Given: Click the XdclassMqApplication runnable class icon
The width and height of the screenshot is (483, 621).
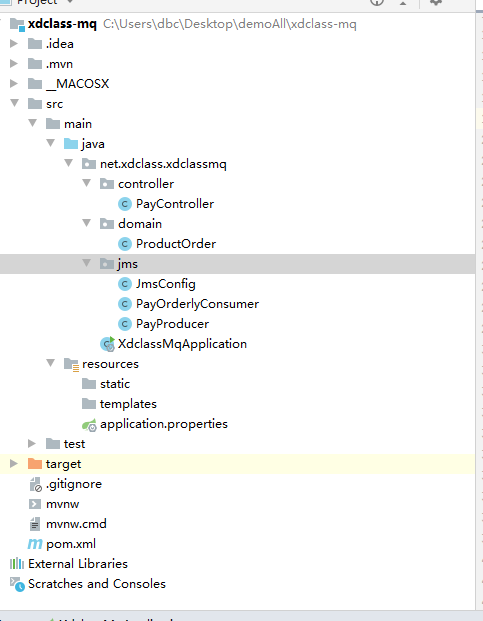Looking at the screenshot, I should click(107, 344).
